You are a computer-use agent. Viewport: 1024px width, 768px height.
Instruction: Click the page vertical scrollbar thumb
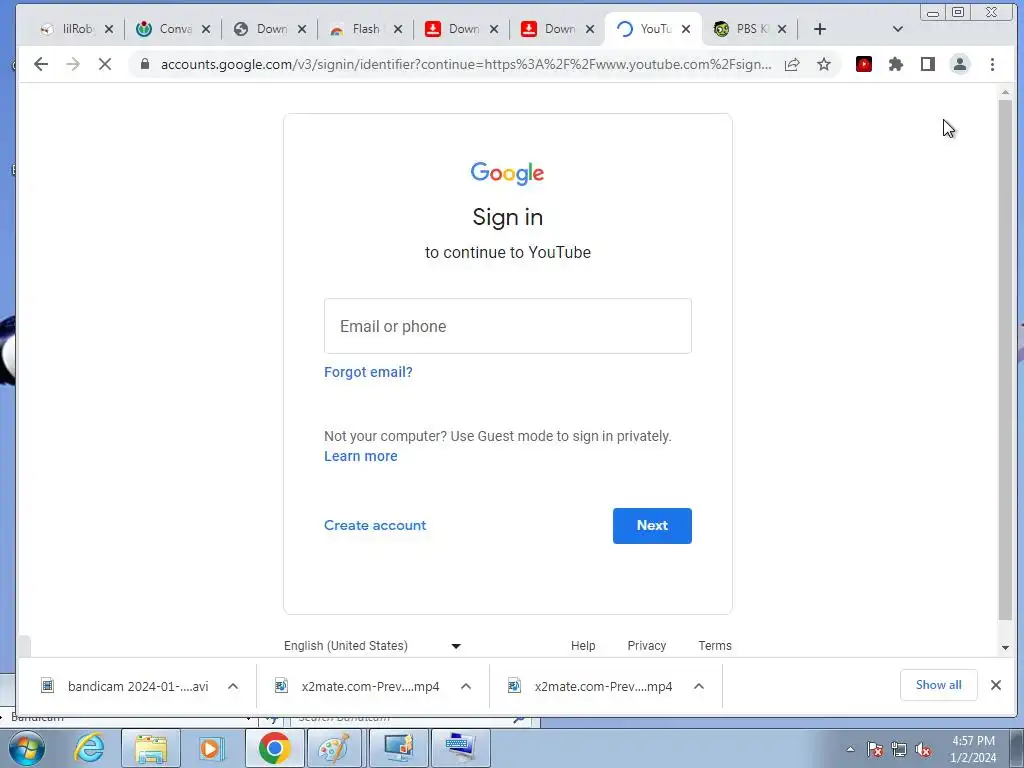(1005, 359)
